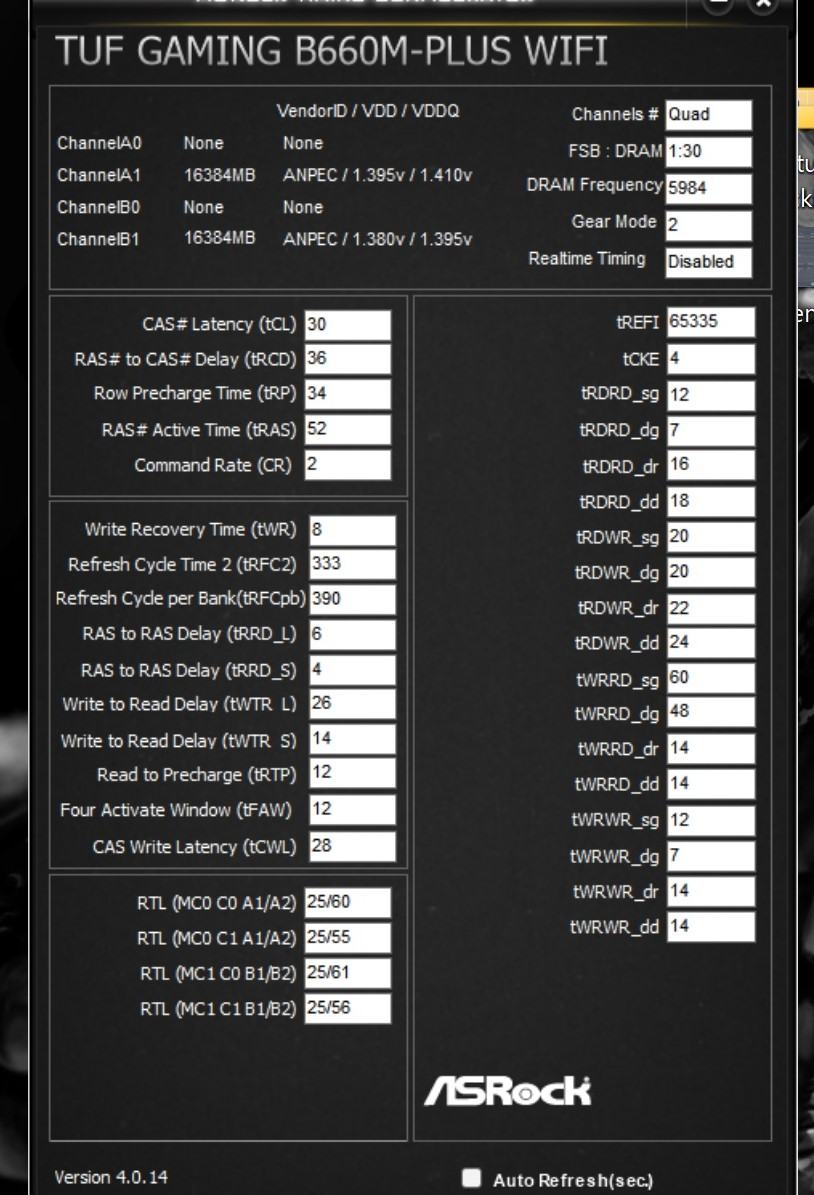Click the tCKE value field
This screenshot has width=814, height=1195.
(711, 359)
